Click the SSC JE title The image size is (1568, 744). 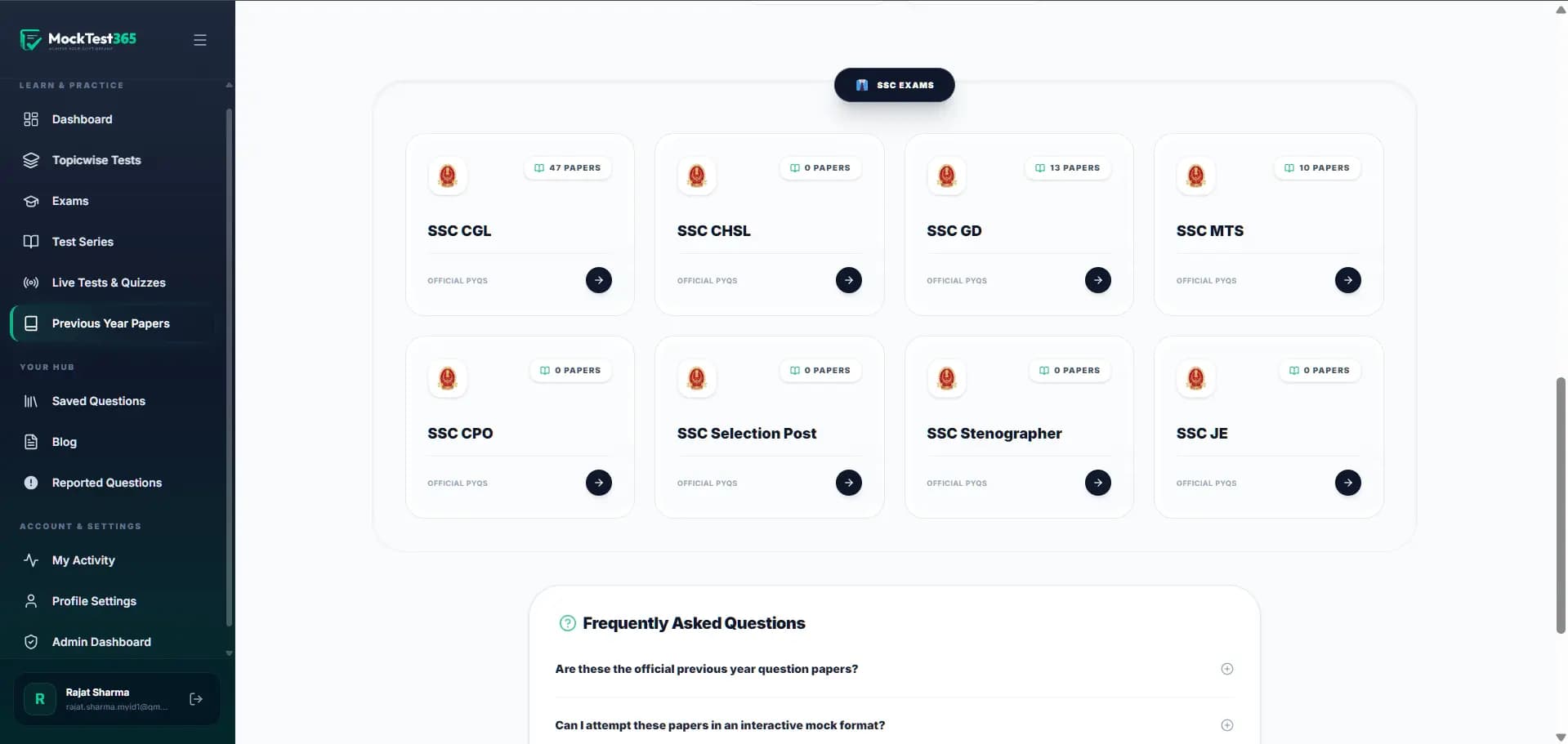[x=1202, y=434]
